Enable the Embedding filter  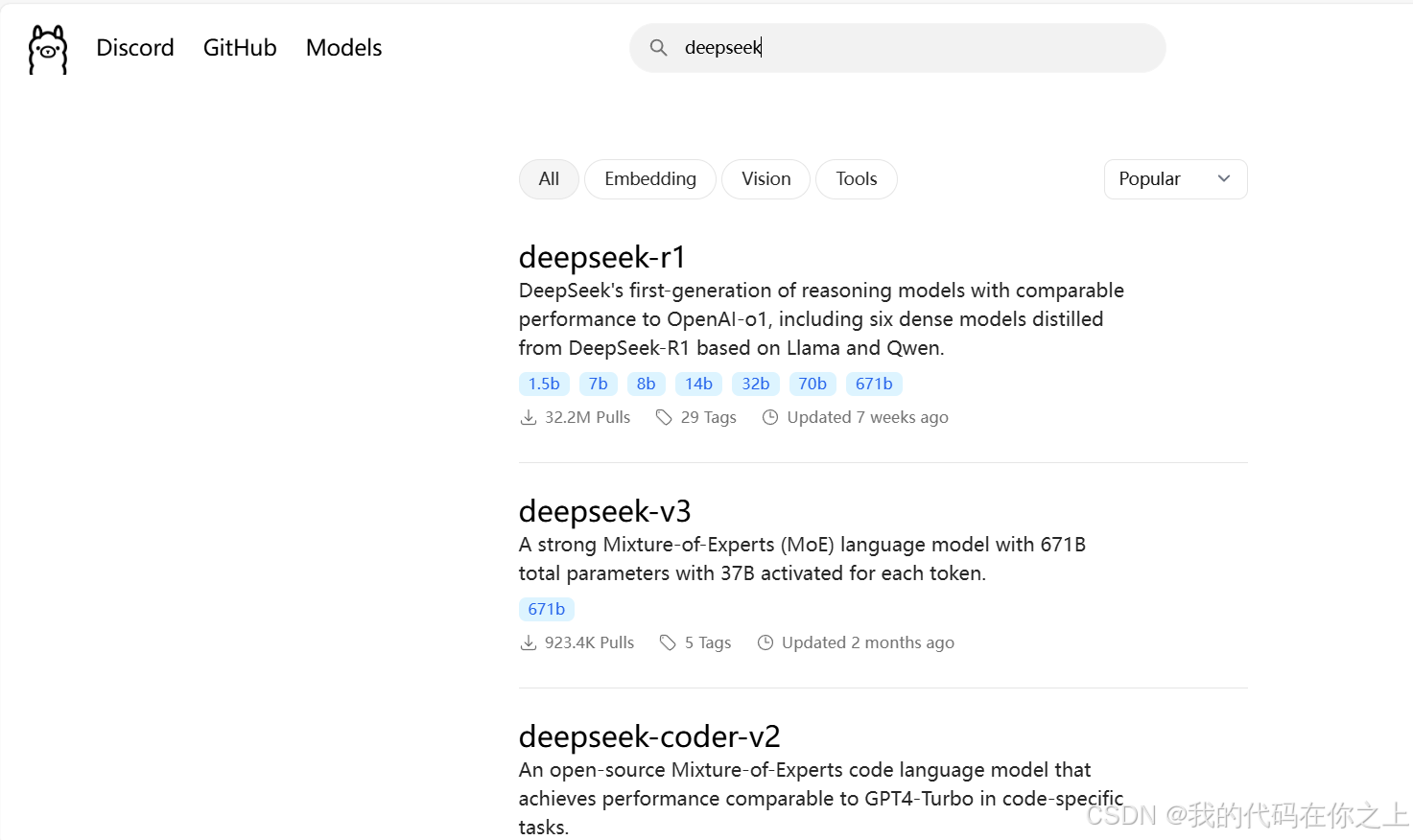(649, 178)
